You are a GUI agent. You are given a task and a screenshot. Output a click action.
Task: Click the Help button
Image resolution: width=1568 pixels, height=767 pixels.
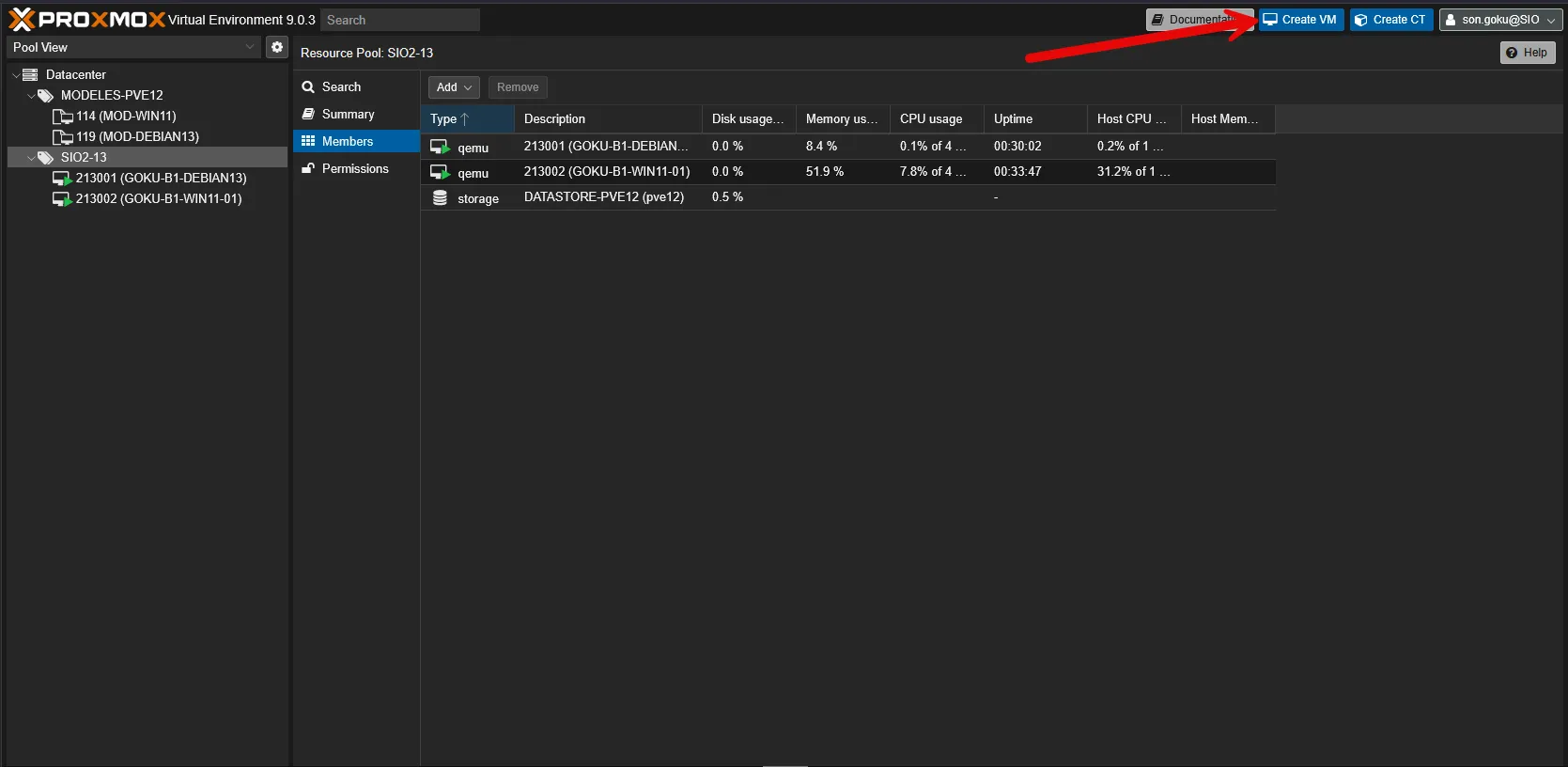[x=1527, y=53]
